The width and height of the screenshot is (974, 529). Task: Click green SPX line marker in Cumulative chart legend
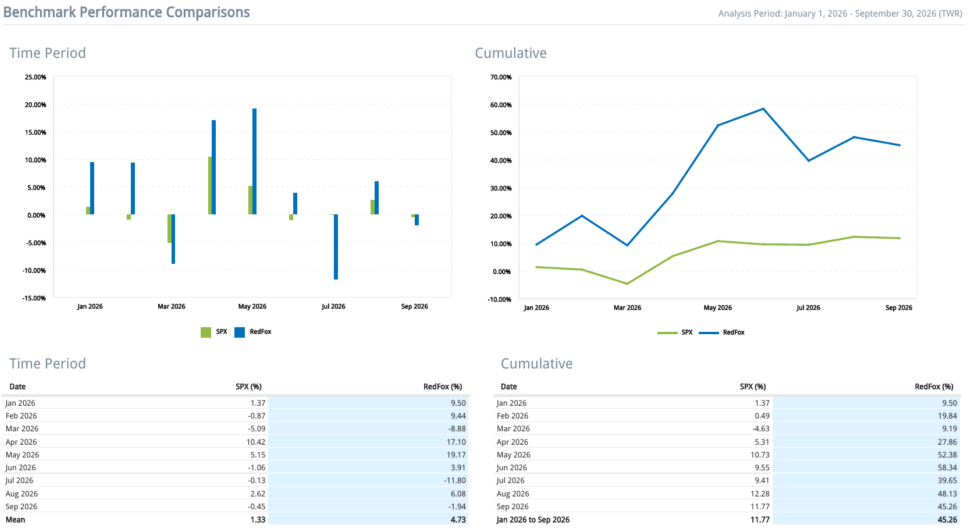667,333
